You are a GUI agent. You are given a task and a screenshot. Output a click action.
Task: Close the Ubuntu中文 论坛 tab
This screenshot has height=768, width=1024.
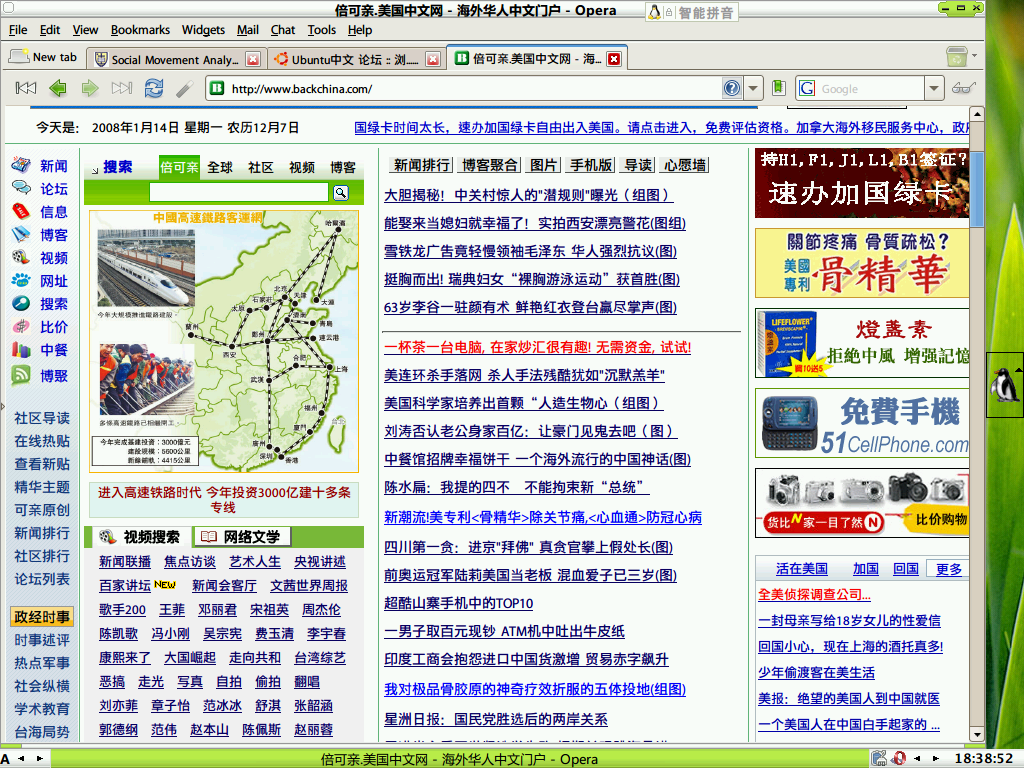tap(432, 59)
